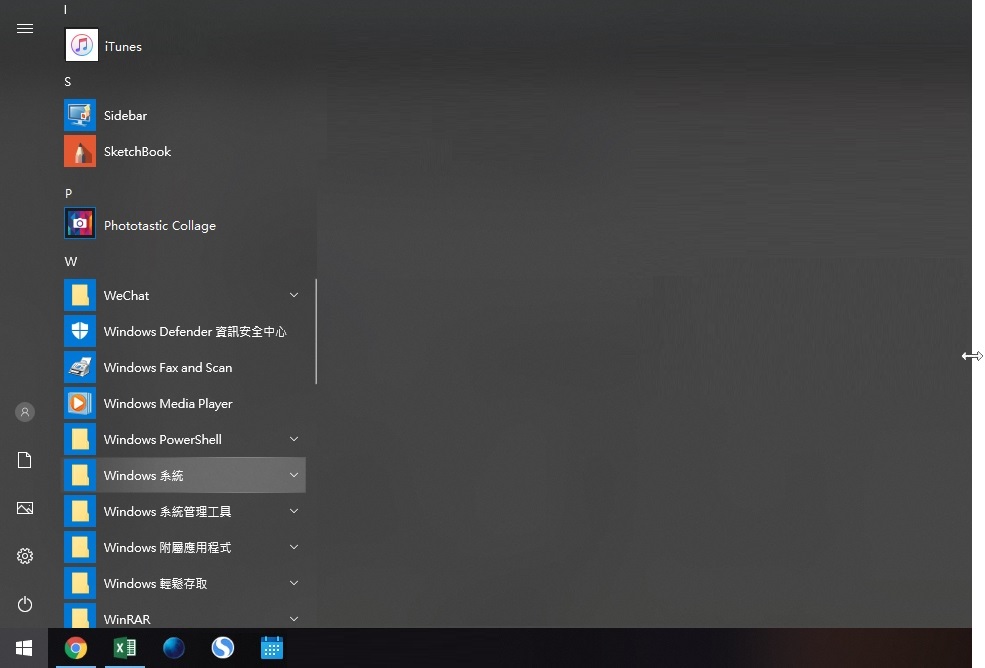Open the Windows Defender shield icon
This screenshot has width=985, height=668.
click(x=80, y=331)
